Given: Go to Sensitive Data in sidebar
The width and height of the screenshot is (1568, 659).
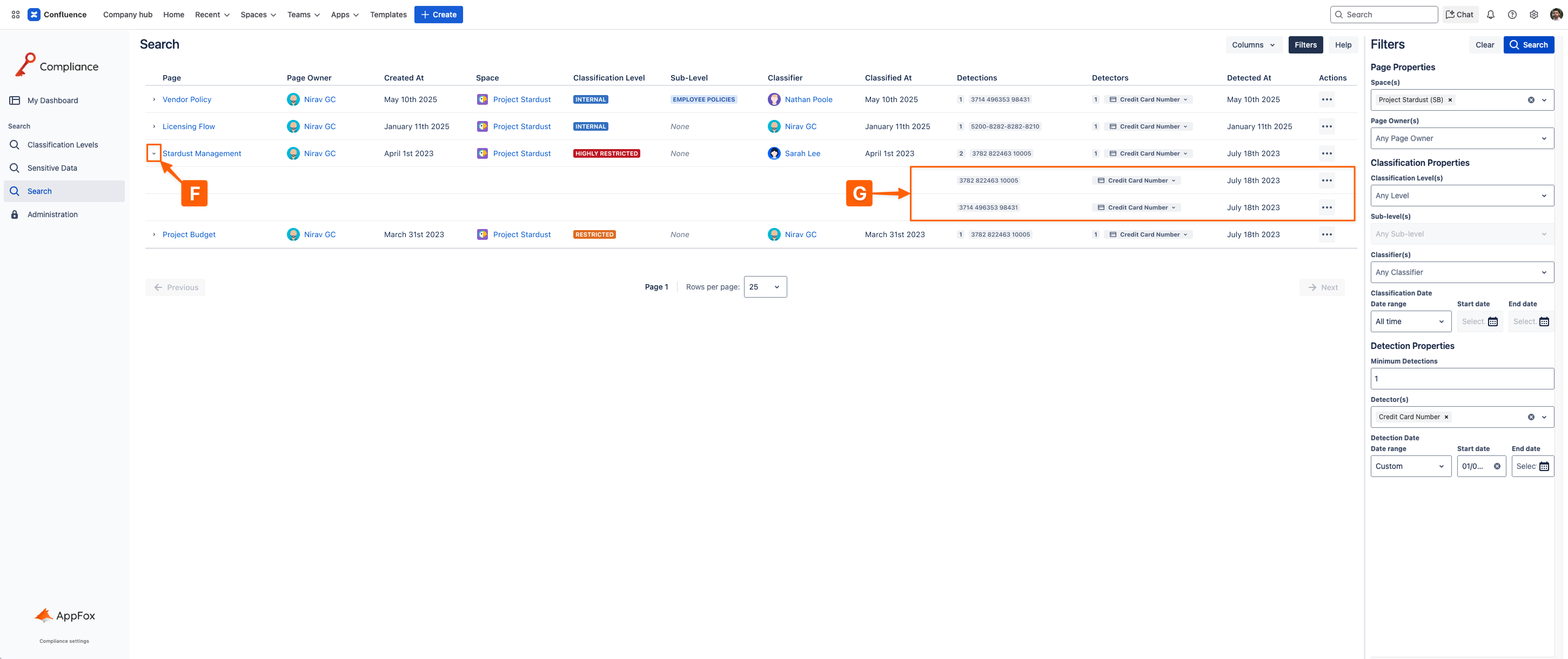Looking at the screenshot, I should point(52,168).
